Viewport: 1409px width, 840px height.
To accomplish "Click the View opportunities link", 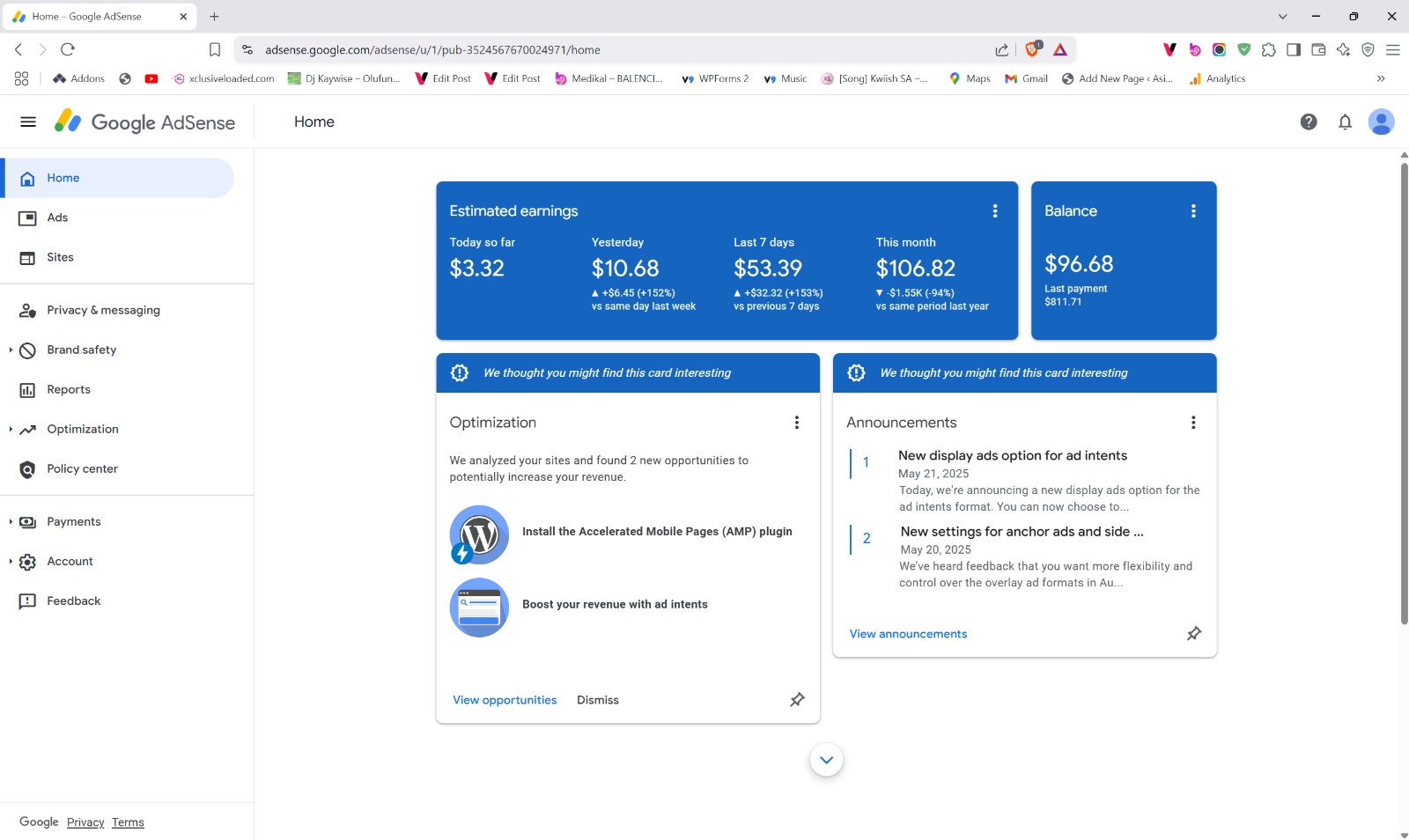I will 505,701.
